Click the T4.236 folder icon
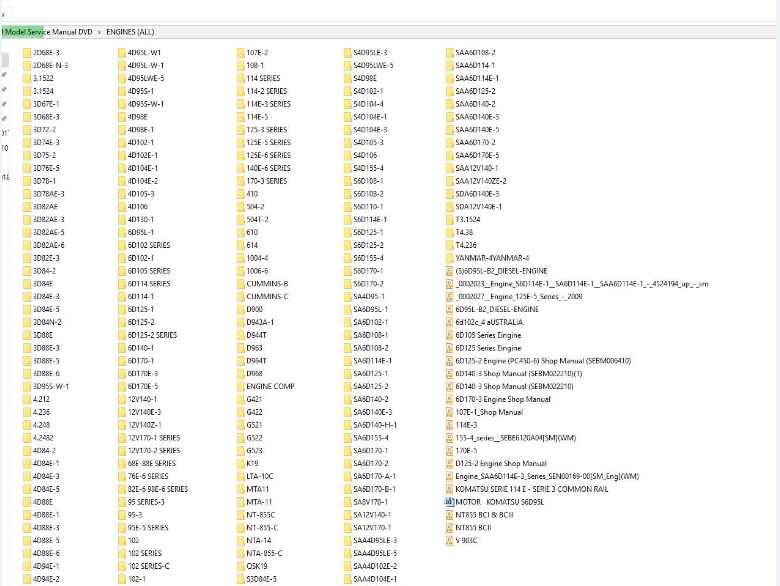Viewport: 780px width, 586px height. tap(450, 245)
